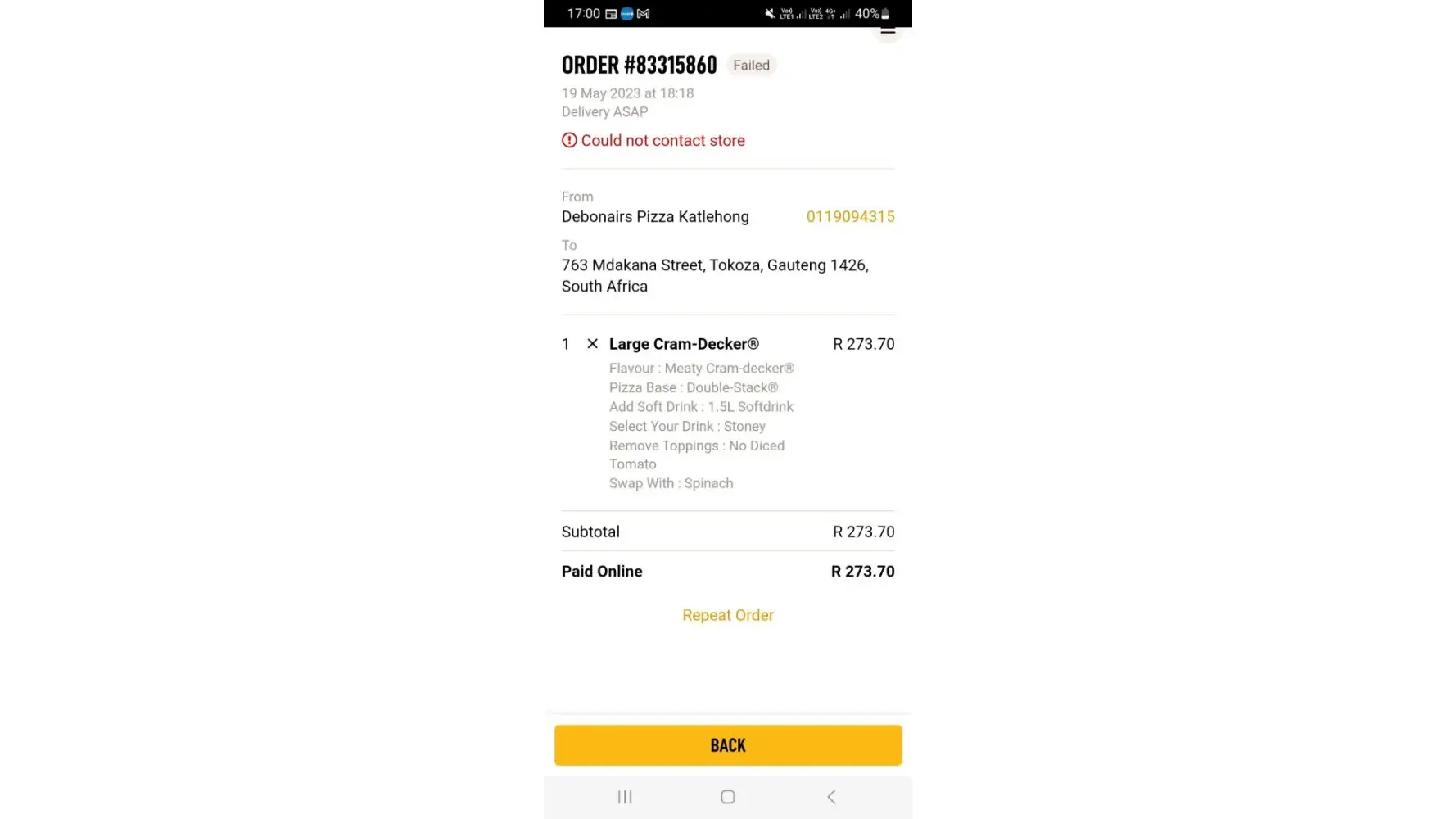The height and width of the screenshot is (819, 1456).
Task: Tap the Failed status badge
Action: (751, 66)
